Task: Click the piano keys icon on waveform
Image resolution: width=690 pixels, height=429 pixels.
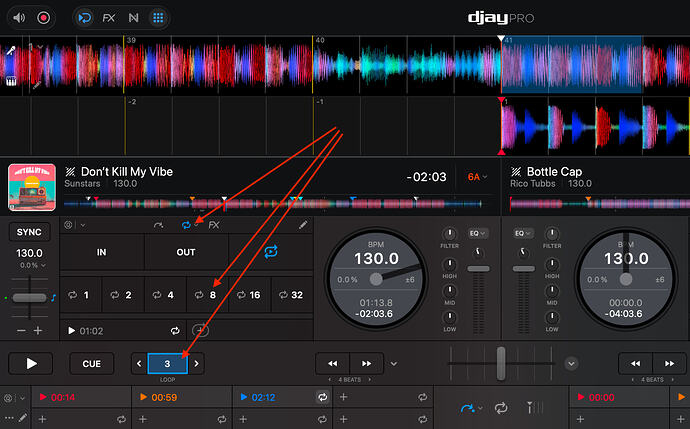Action: [11, 81]
